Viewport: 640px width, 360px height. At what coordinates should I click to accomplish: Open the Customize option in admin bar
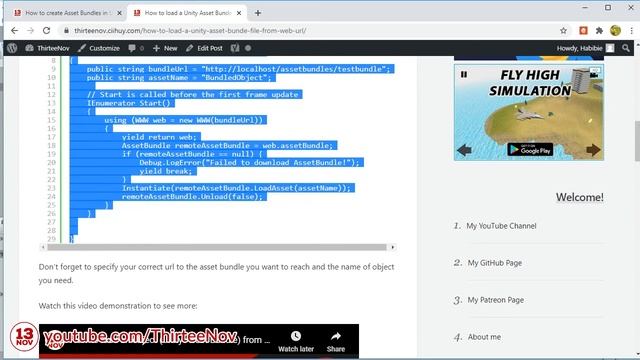pos(99,48)
